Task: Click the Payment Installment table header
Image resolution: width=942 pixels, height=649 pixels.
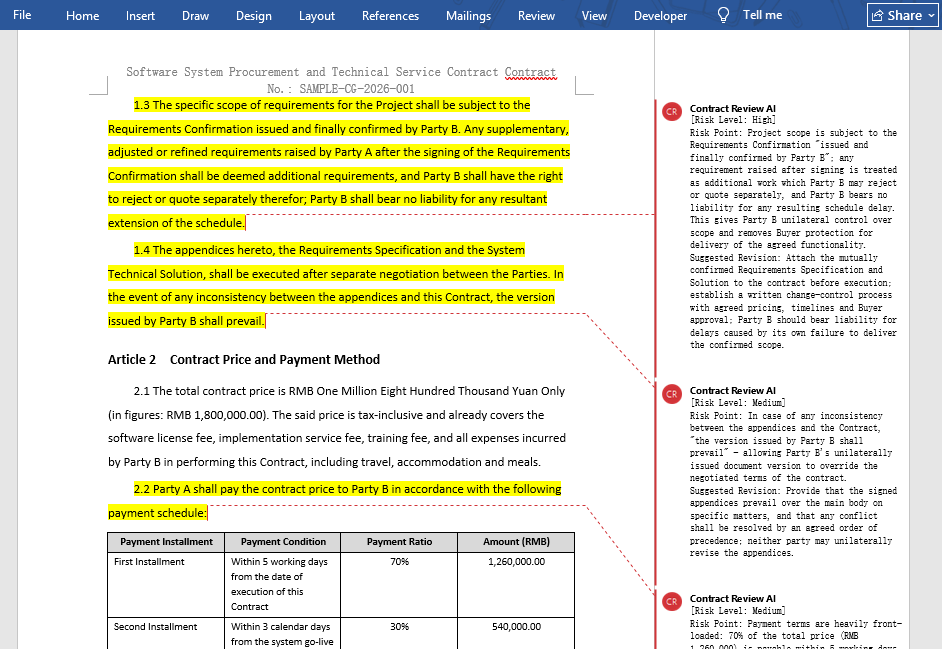Action: (x=166, y=542)
